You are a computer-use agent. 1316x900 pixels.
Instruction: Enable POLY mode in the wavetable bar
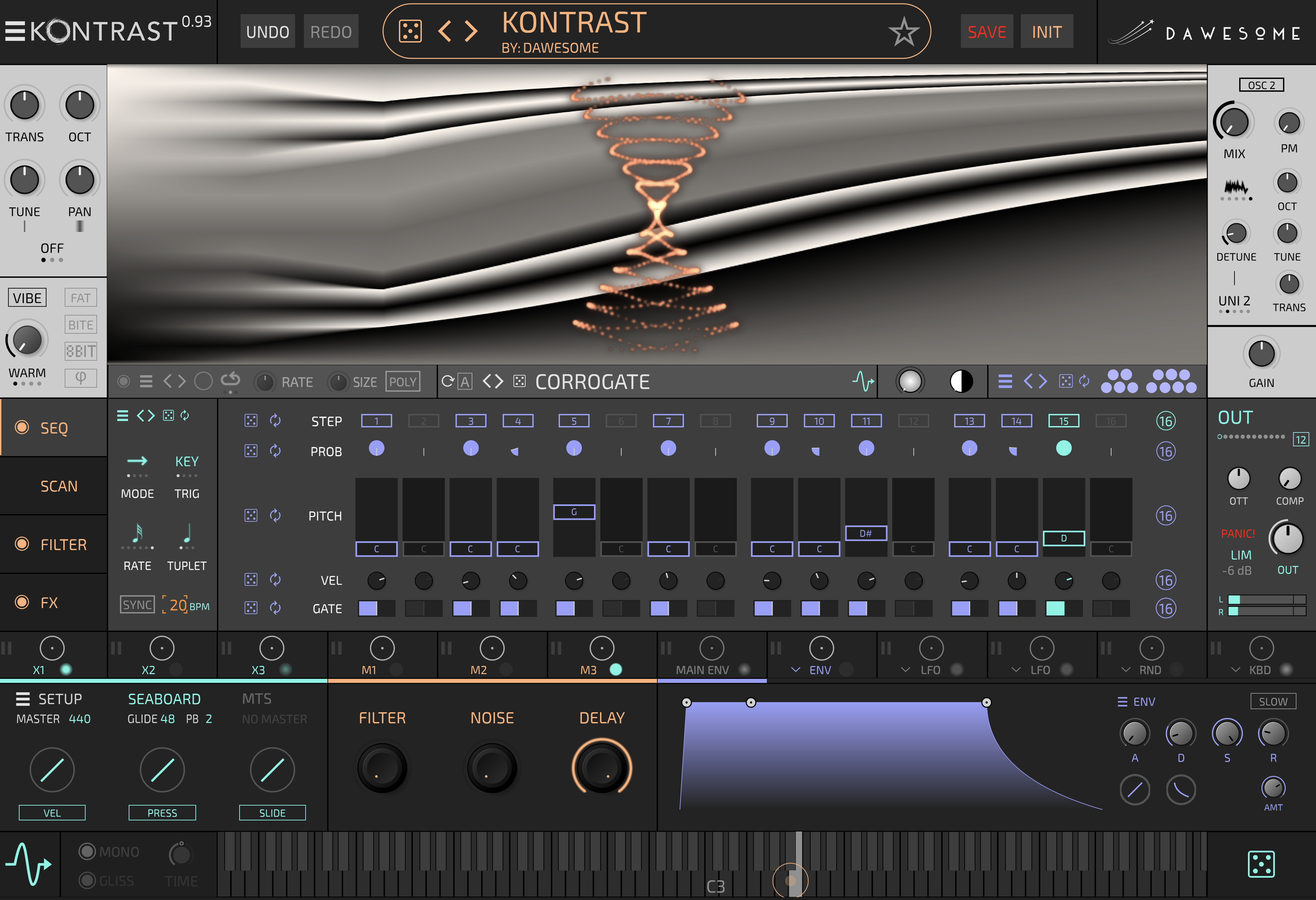(403, 381)
